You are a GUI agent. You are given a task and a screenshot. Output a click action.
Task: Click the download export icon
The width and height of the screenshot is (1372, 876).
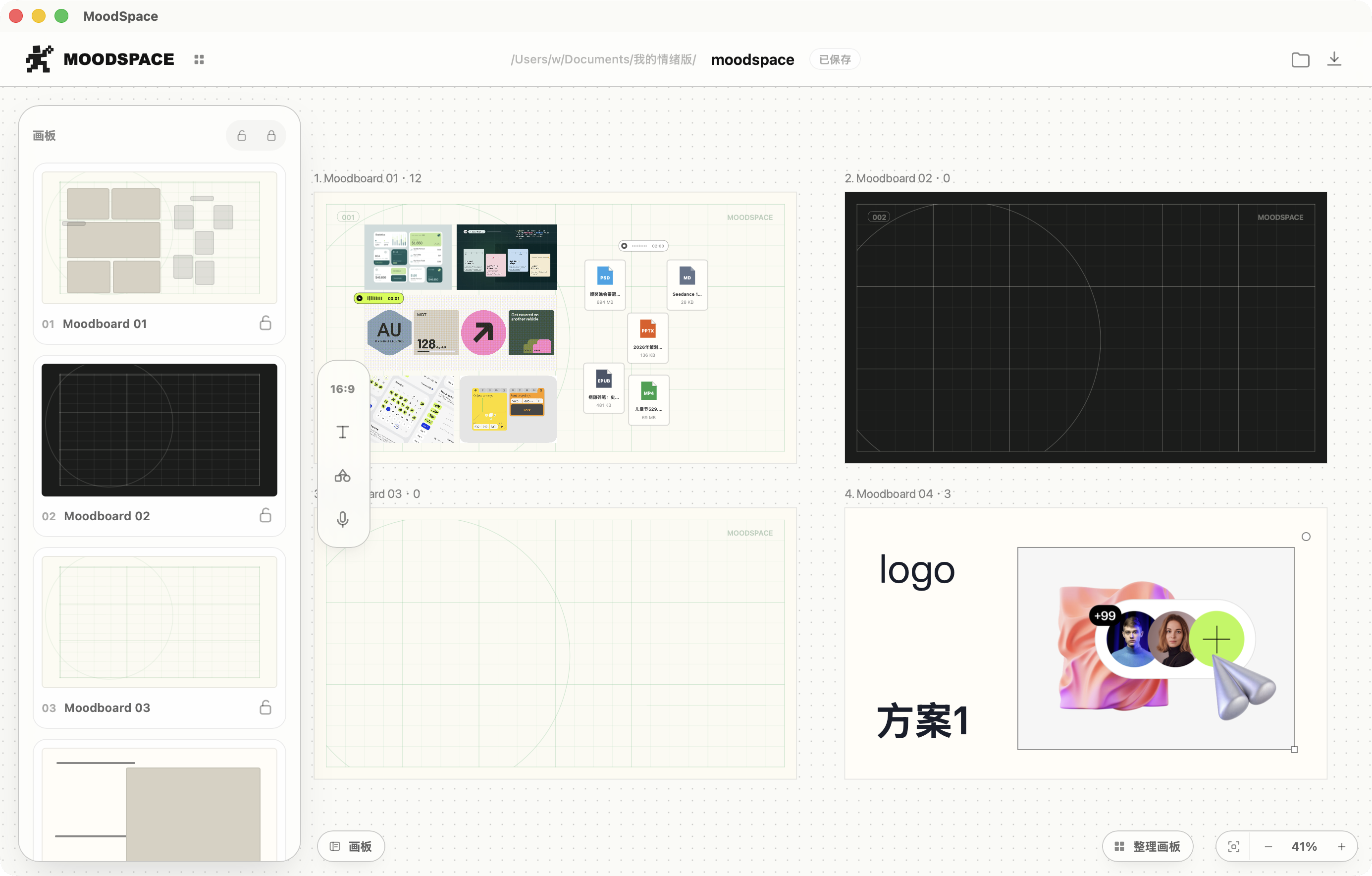[x=1334, y=58]
